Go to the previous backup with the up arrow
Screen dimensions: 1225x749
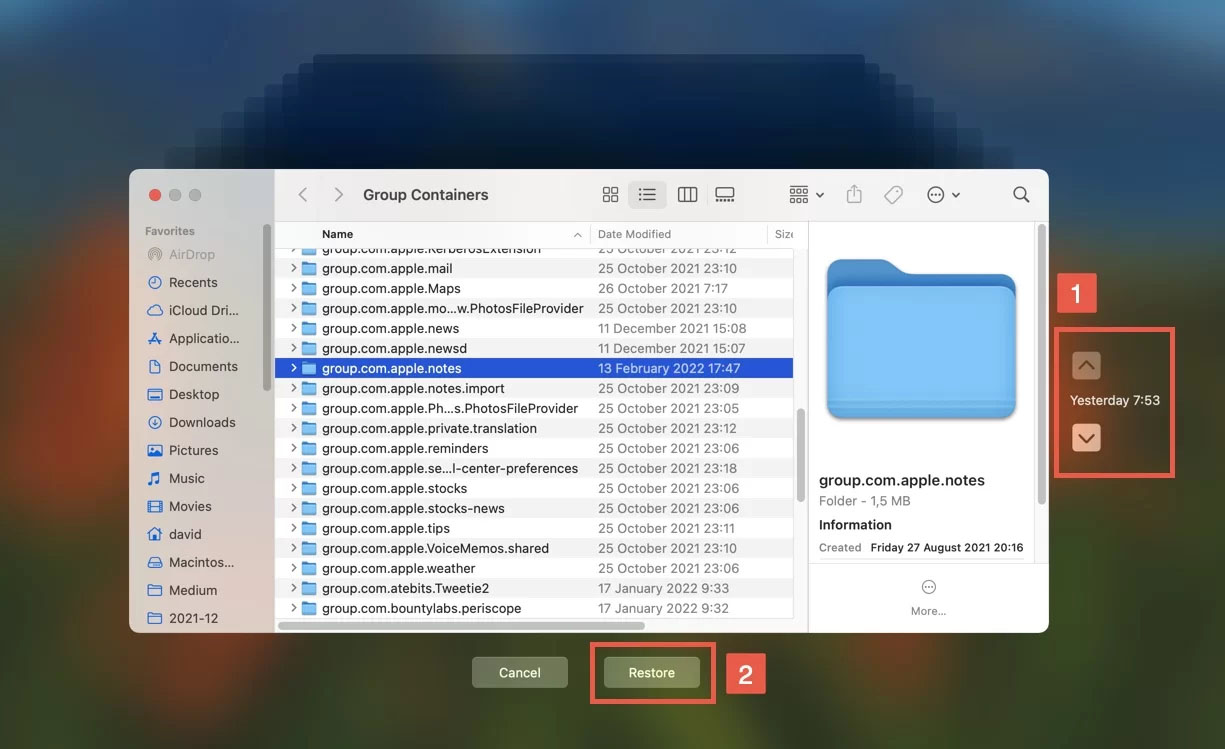click(x=1086, y=366)
